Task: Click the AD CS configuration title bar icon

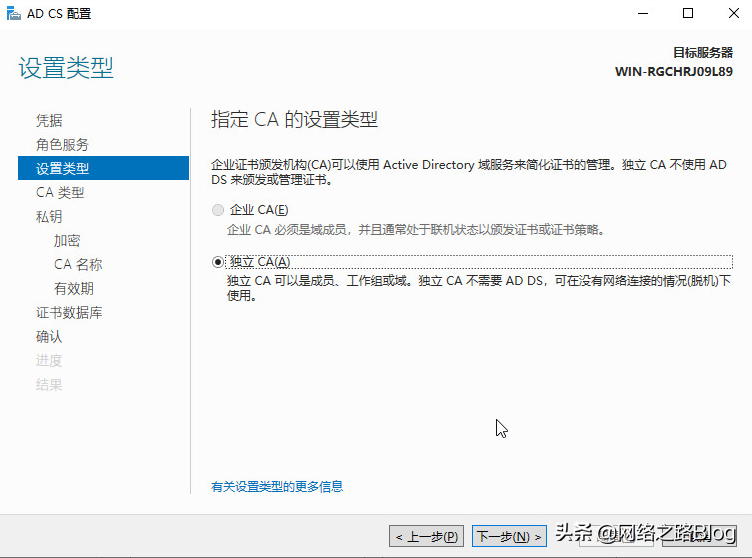Action: coord(13,13)
